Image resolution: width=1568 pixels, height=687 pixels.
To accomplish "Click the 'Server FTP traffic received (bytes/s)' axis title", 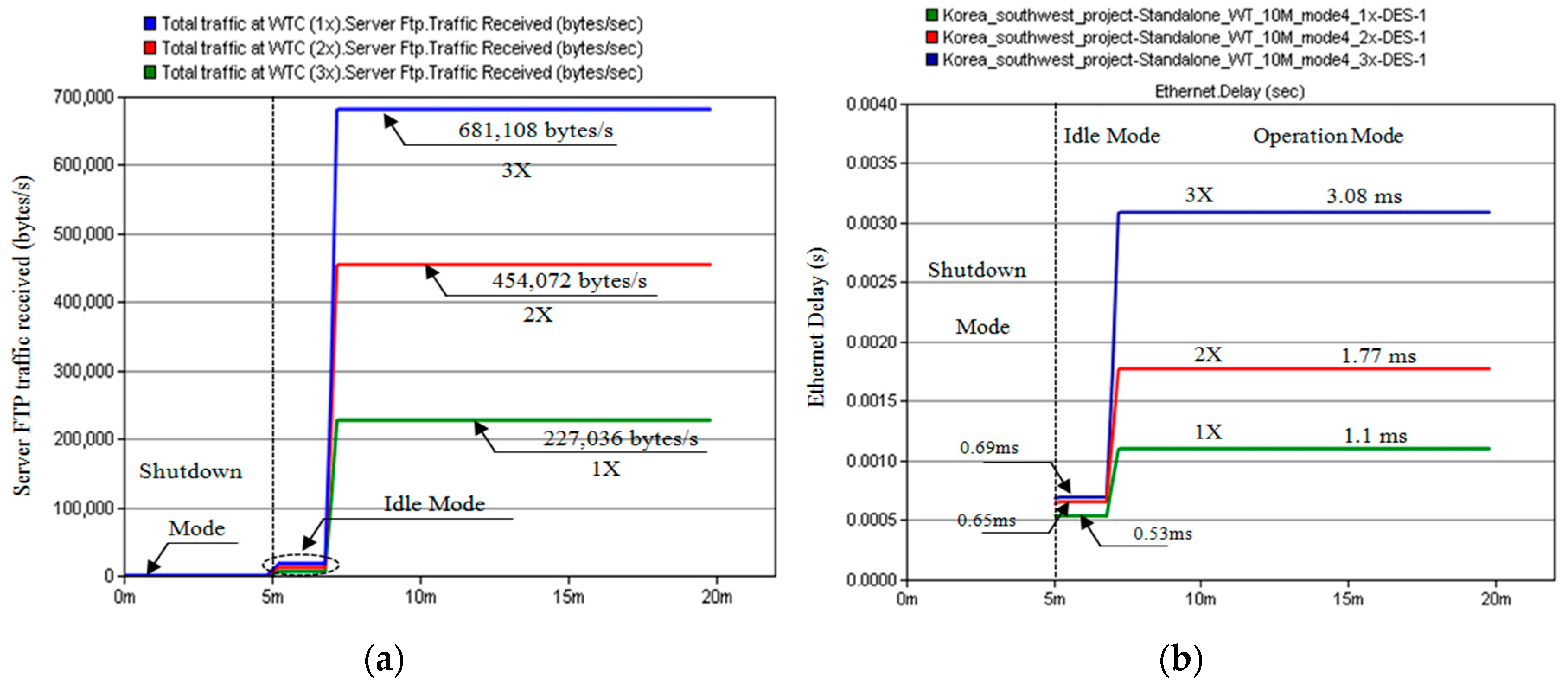I will pos(22,335).
